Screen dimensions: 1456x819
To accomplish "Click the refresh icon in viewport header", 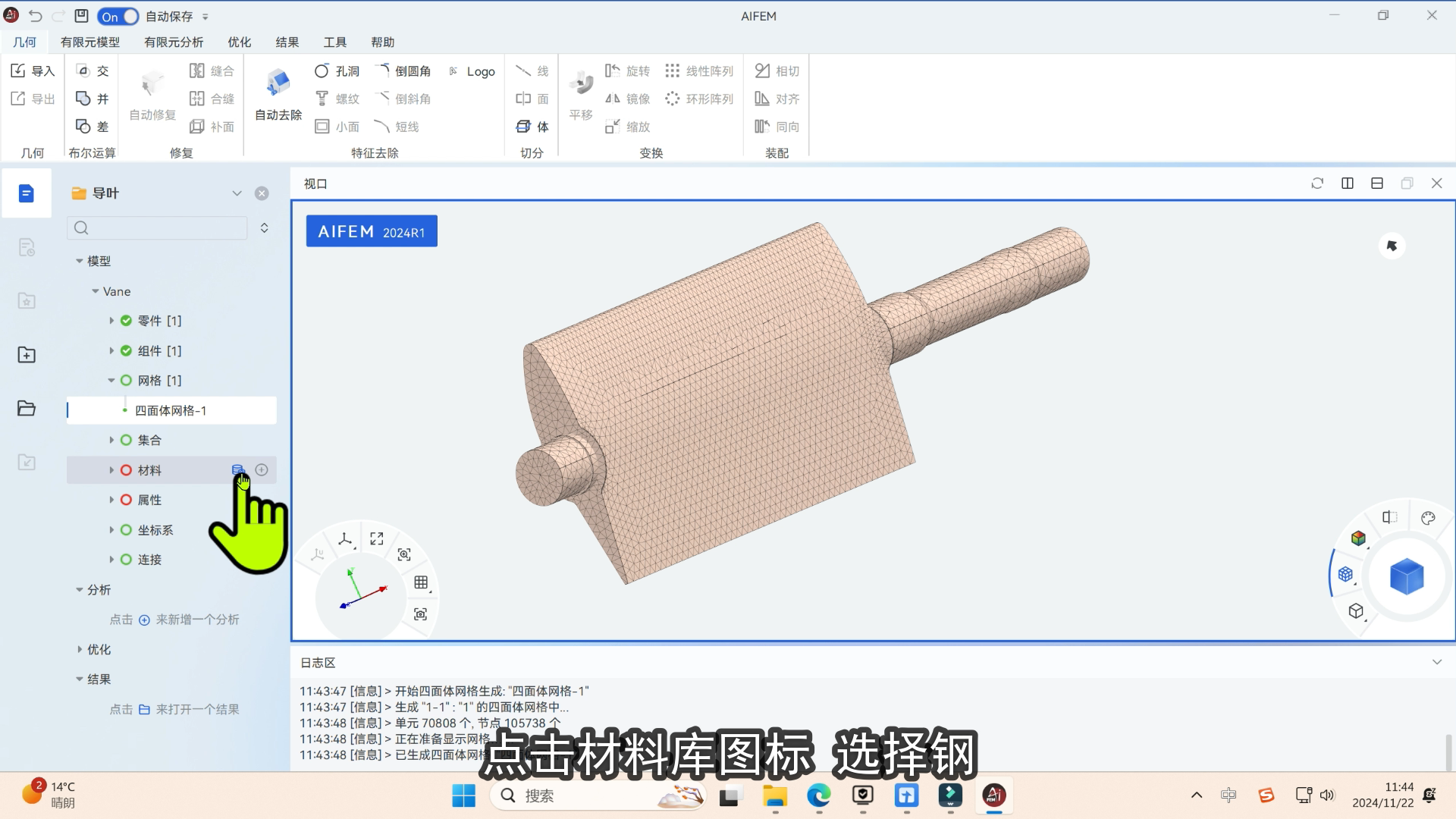I will [1317, 184].
